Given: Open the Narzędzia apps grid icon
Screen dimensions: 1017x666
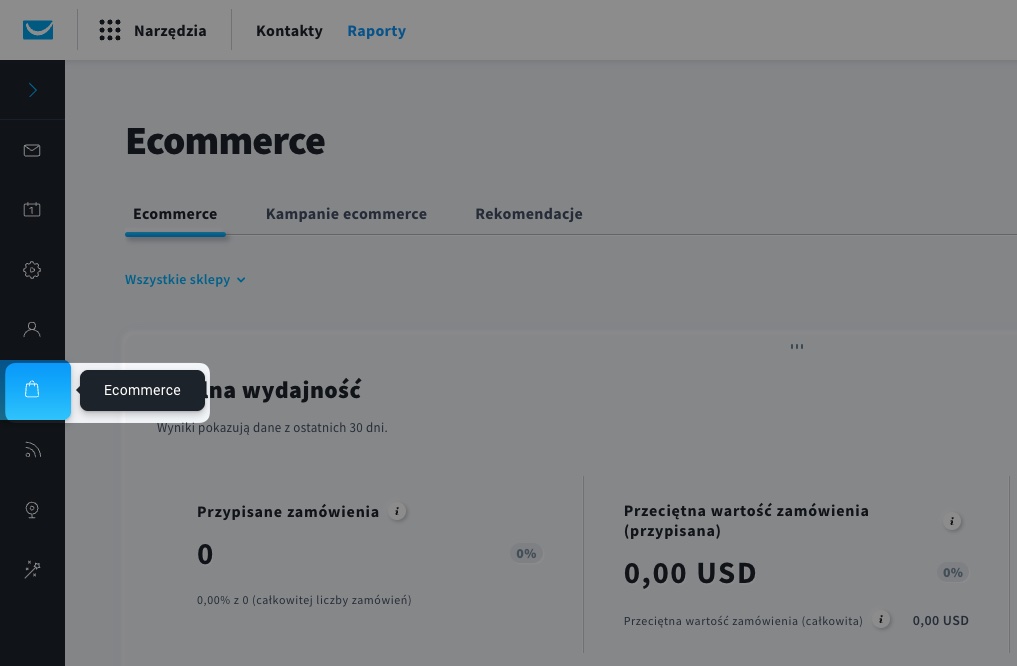Looking at the screenshot, I should point(110,30).
